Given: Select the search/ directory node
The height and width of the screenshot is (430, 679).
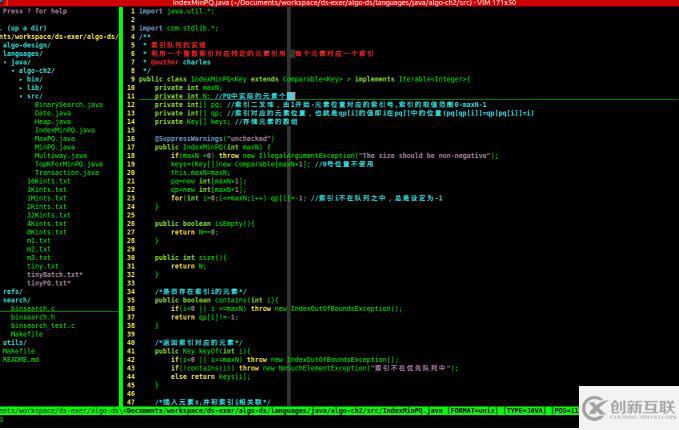Looking at the screenshot, I should coord(16,300).
